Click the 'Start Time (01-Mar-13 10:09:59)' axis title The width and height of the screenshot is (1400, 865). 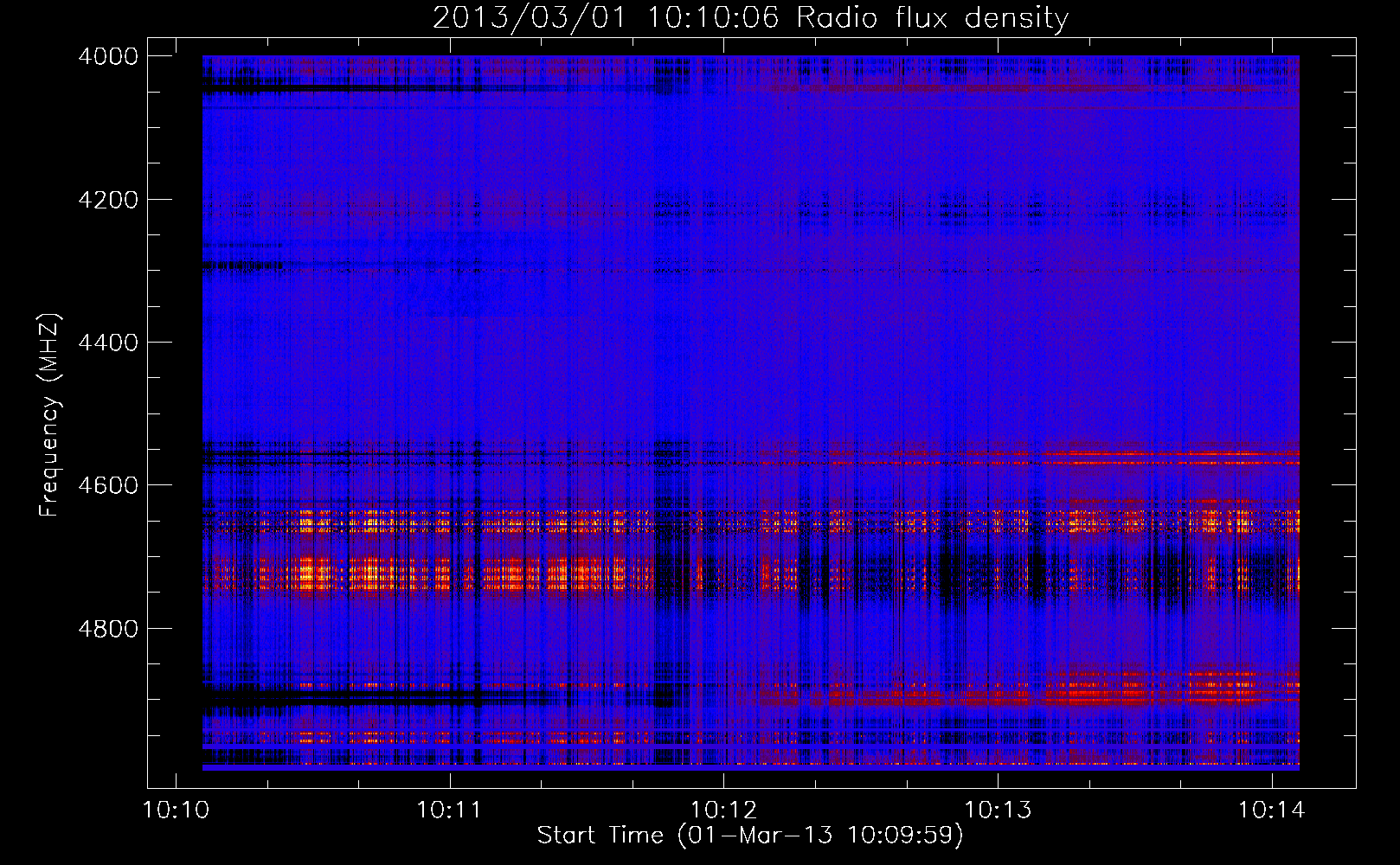(750, 836)
